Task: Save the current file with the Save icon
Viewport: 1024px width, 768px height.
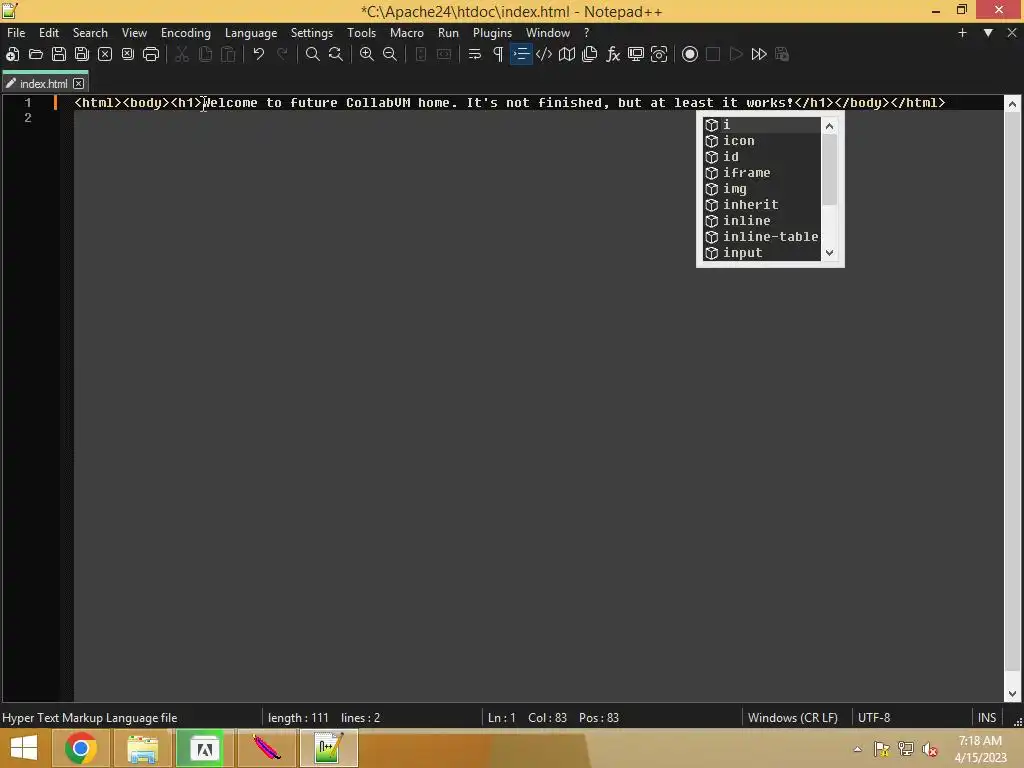Action: tap(59, 54)
